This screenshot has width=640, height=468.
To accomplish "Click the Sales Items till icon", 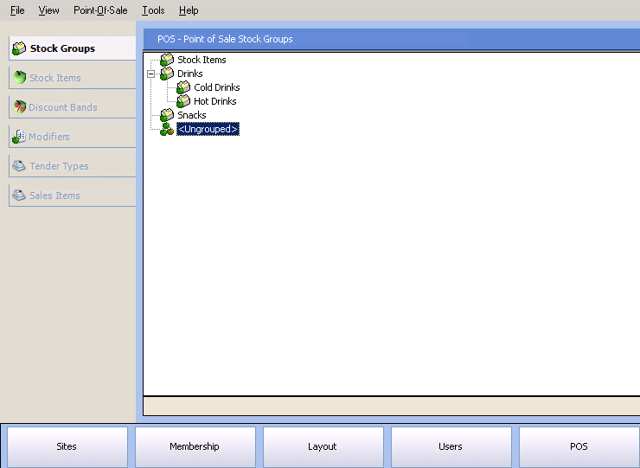I will pyautogui.click(x=19, y=195).
